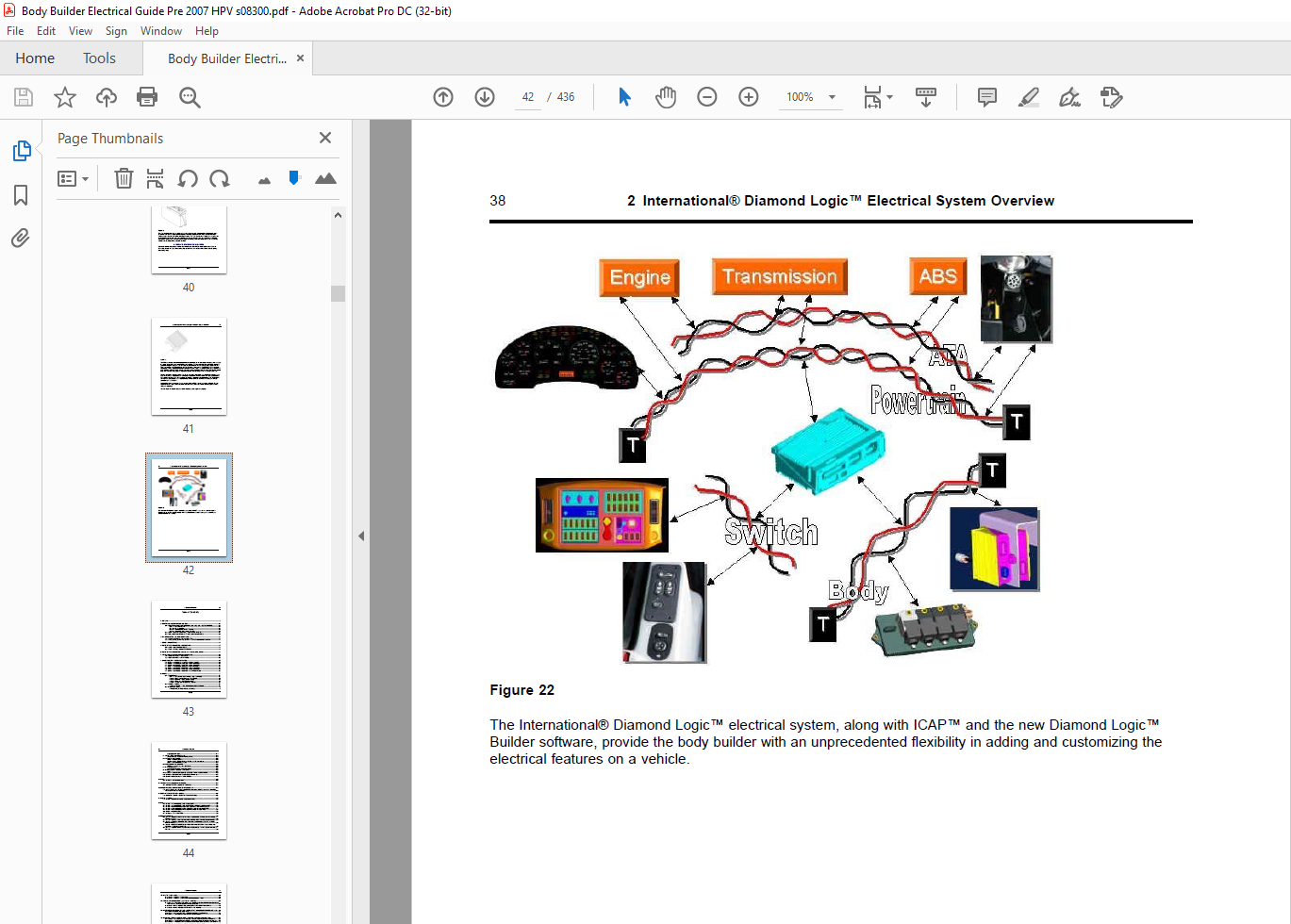Open the Edit menu
Viewport: 1291px width, 924px height.
tap(46, 31)
